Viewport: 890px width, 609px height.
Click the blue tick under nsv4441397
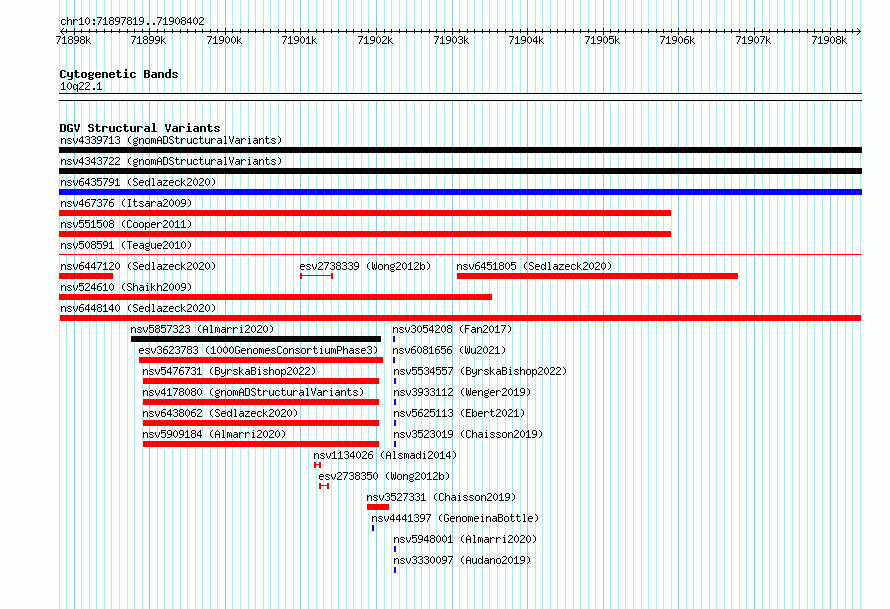click(x=373, y=528)
